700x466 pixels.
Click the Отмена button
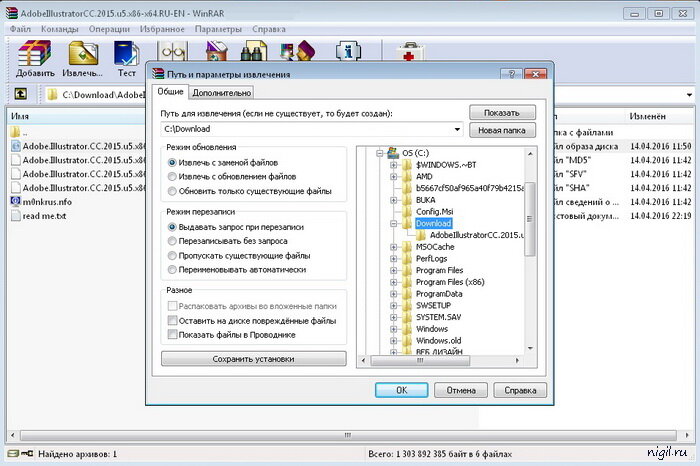tap(461, 390)
